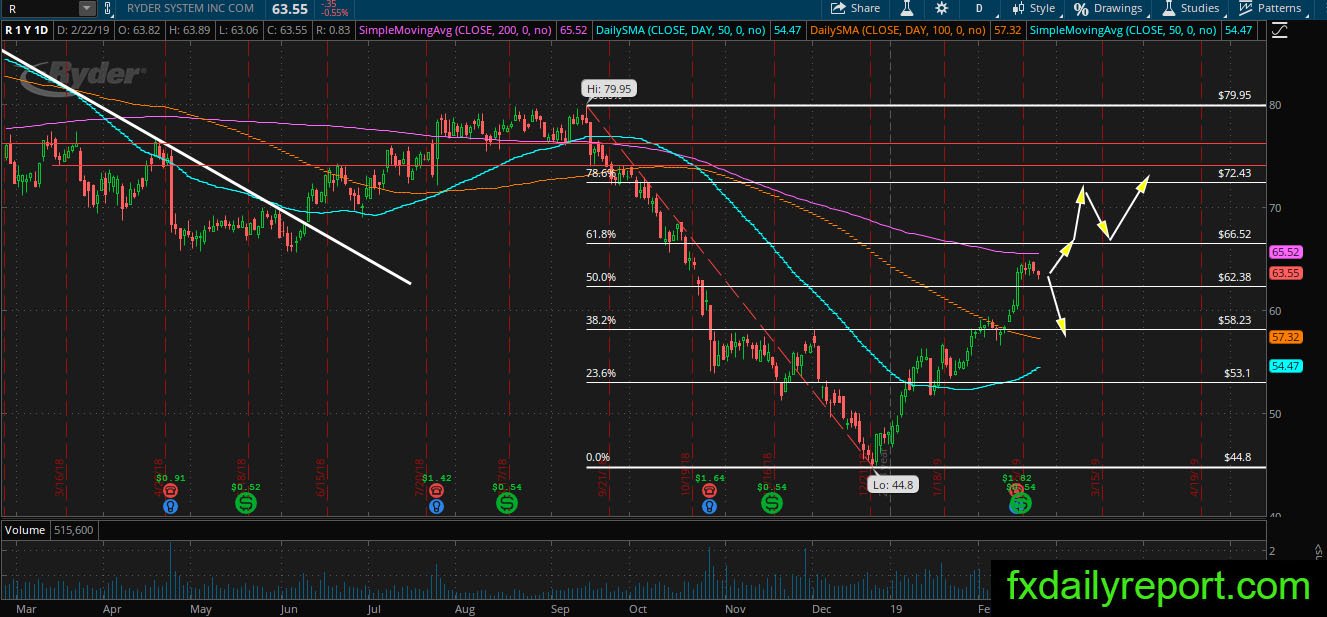Click the Lo: 44.8 price bubble
The image size is (1327, 617).
point(895,485)
